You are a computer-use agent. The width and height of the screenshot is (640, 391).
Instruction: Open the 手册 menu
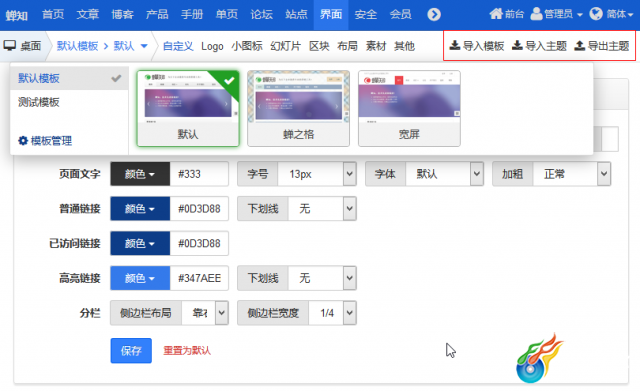(192, 15)
